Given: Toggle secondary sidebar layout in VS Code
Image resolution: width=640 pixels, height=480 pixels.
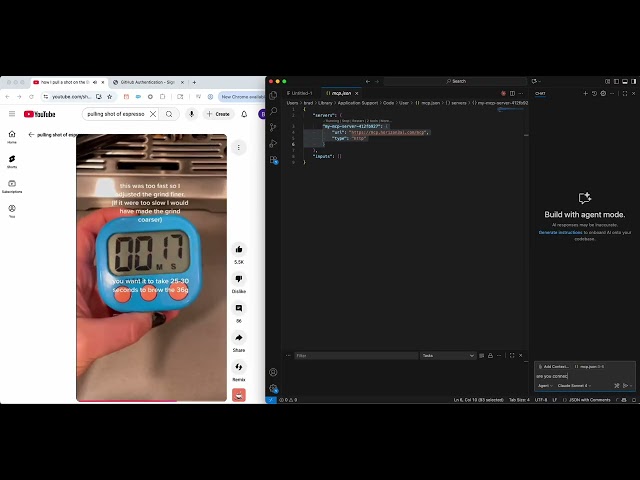Looking at the screenshot, I should click(633, 82).
